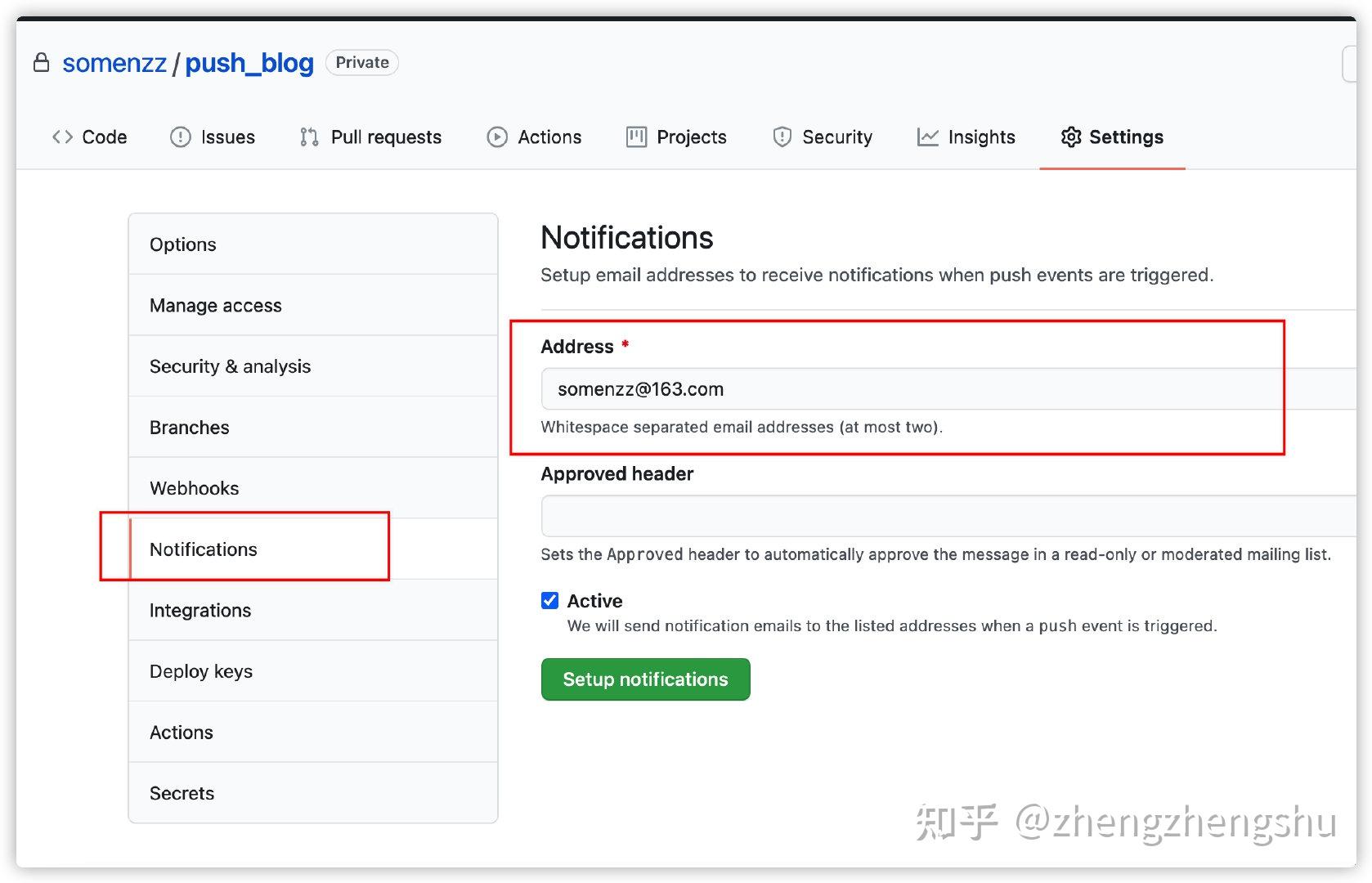This screenshot has width=1372, height=883.
Task: Select Deploy keys settings section
Action: click(x=200, y=670)
